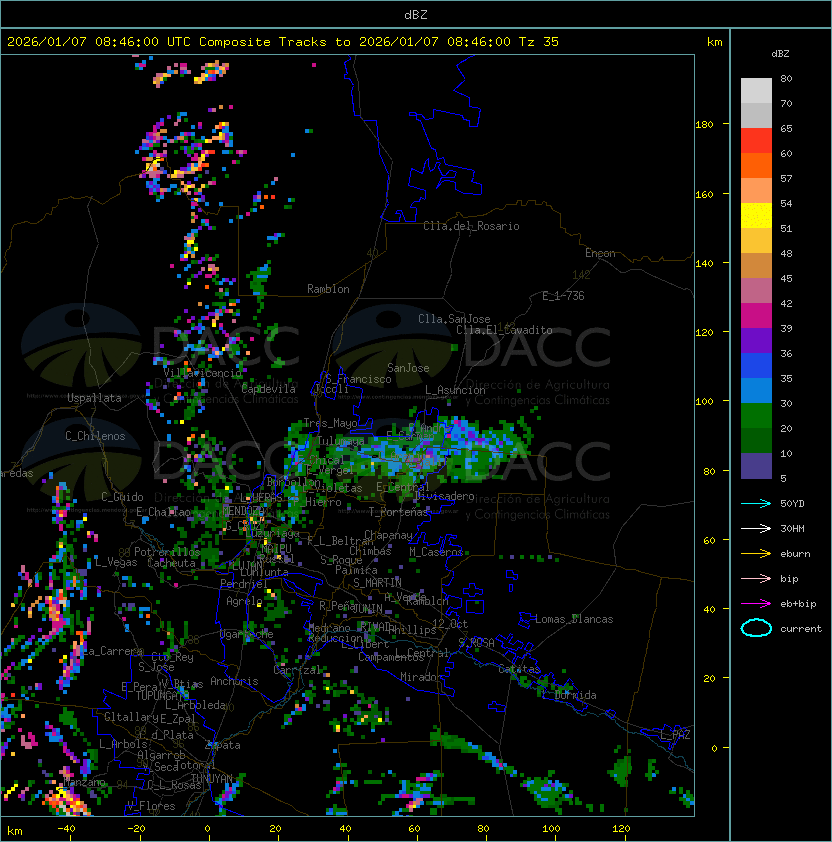Click the cyan 50YD arrow in legend

tap(756, 503)
